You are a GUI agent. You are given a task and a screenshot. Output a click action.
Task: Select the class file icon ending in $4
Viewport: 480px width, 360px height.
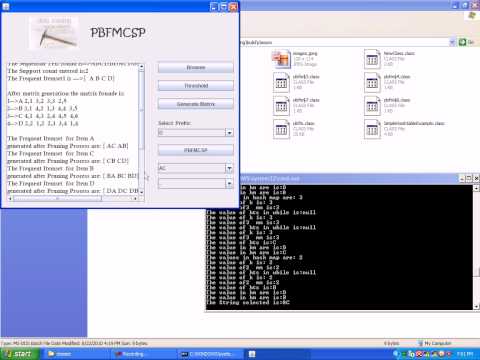click(x=372, y=82)
